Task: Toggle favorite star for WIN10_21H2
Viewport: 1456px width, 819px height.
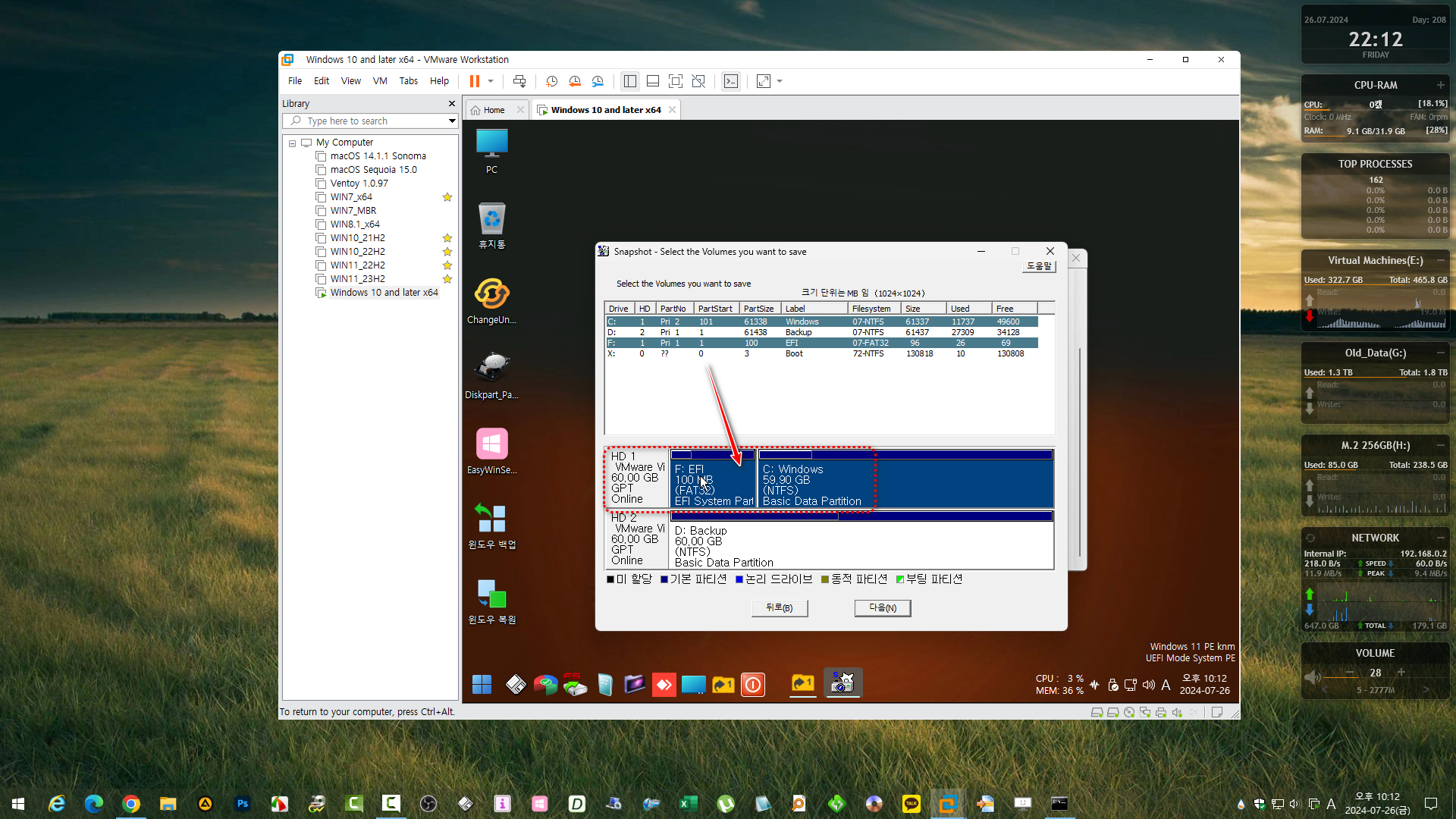Action: pos(447,238)
